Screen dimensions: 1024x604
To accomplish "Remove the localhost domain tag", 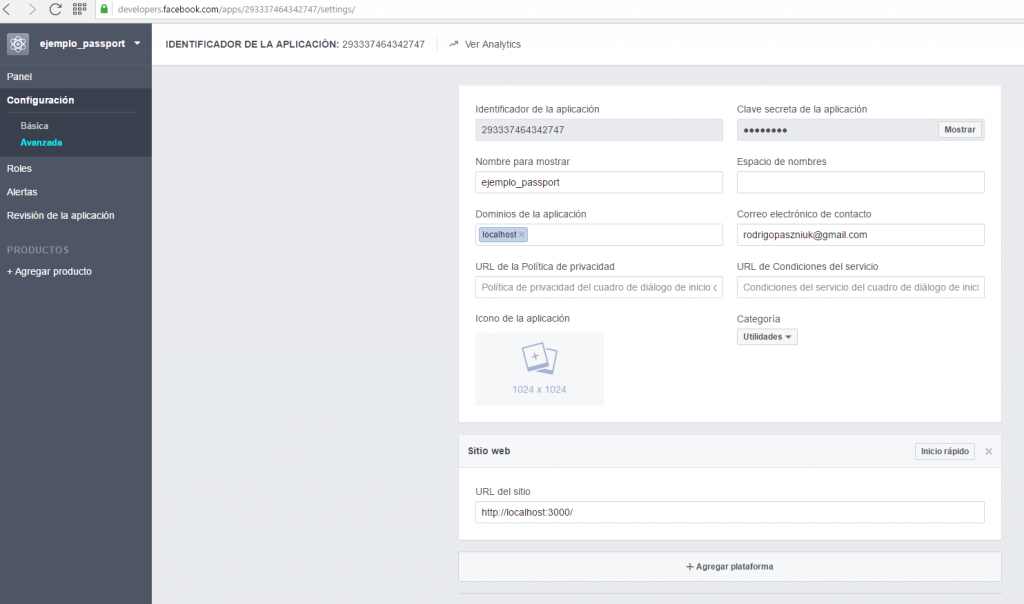I will pyautogui.click(x=522, y=235).
